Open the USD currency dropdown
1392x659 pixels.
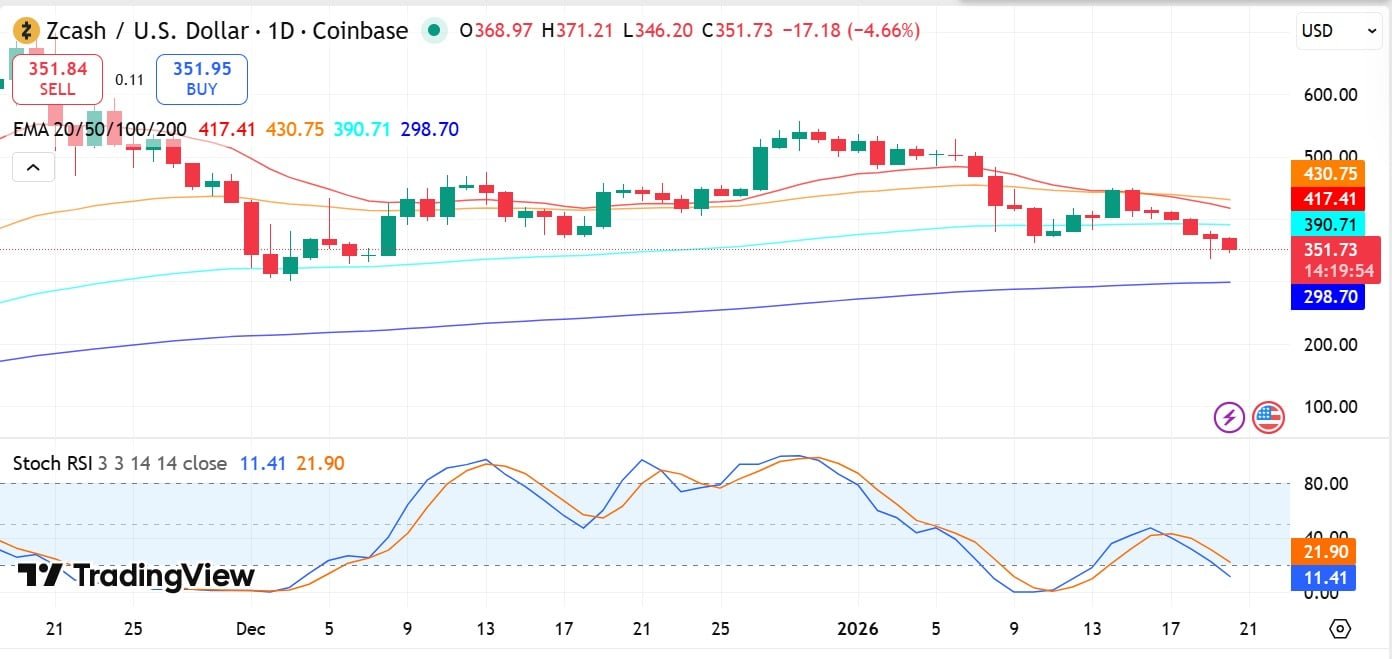[1338, 31]
